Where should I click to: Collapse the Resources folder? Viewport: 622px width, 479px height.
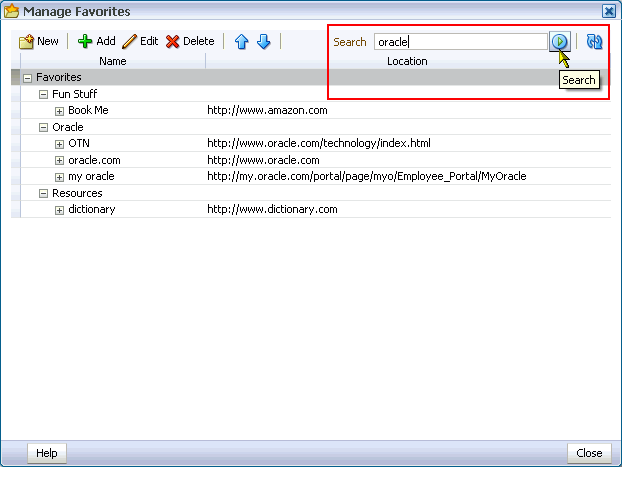click(43, 194)
